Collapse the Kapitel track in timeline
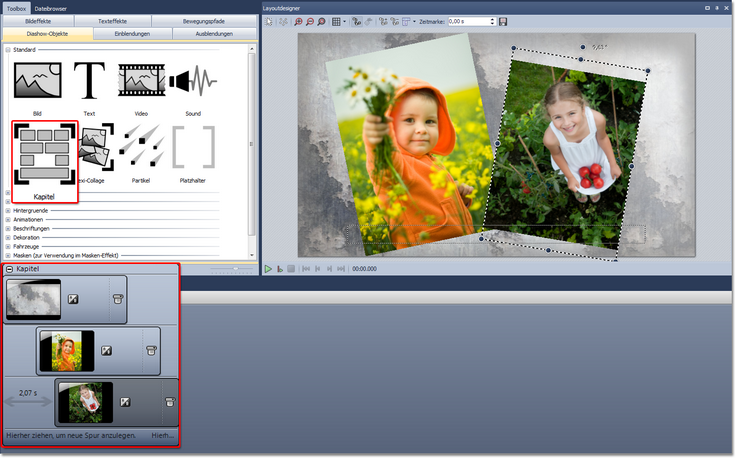This screenshot has height=458, width=736. coord(10,269)
